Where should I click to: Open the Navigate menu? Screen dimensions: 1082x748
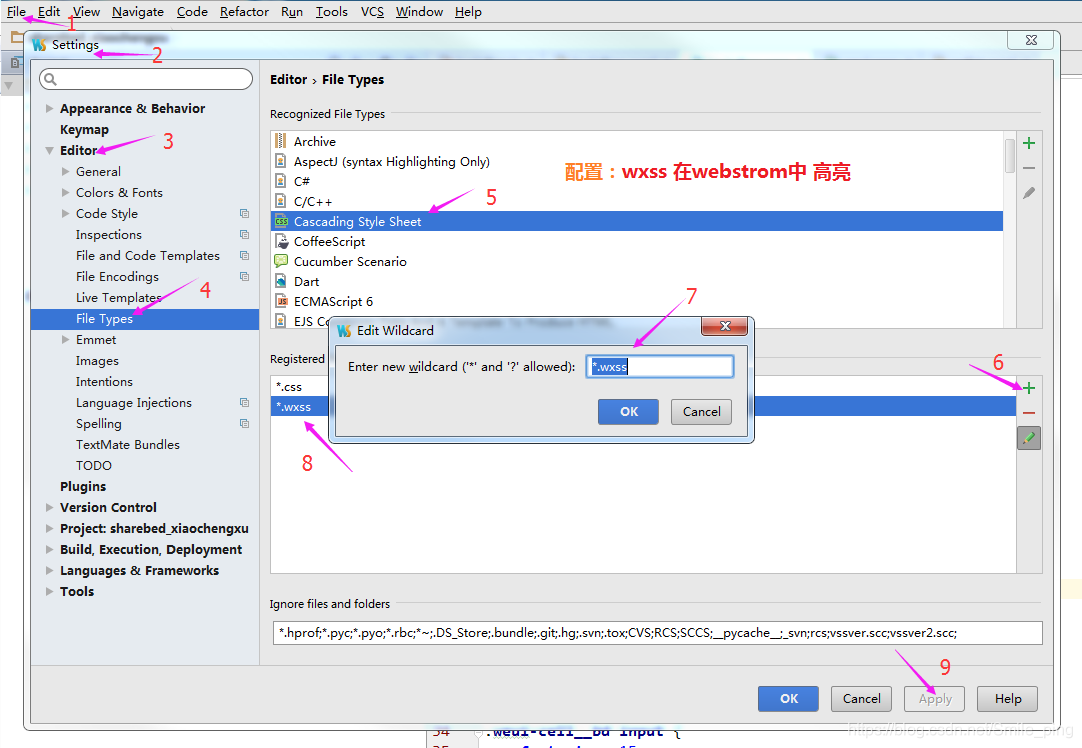(x=138, y=12)
